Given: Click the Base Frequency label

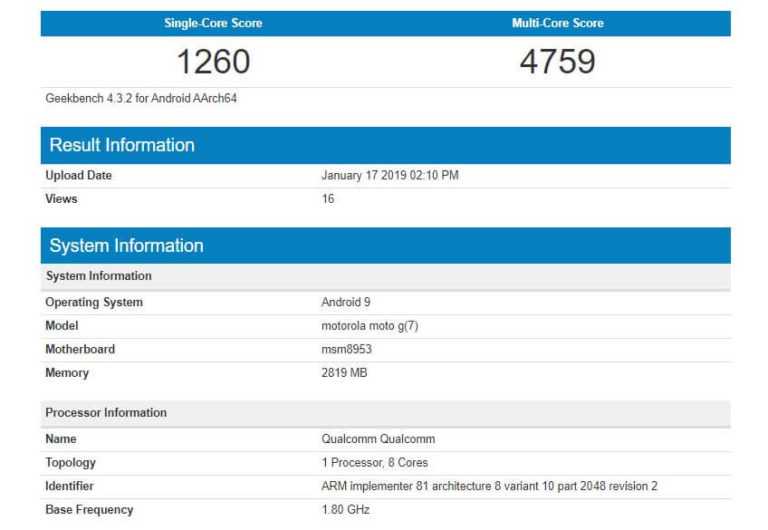Looking at the screenshot, I should [89, 510].
